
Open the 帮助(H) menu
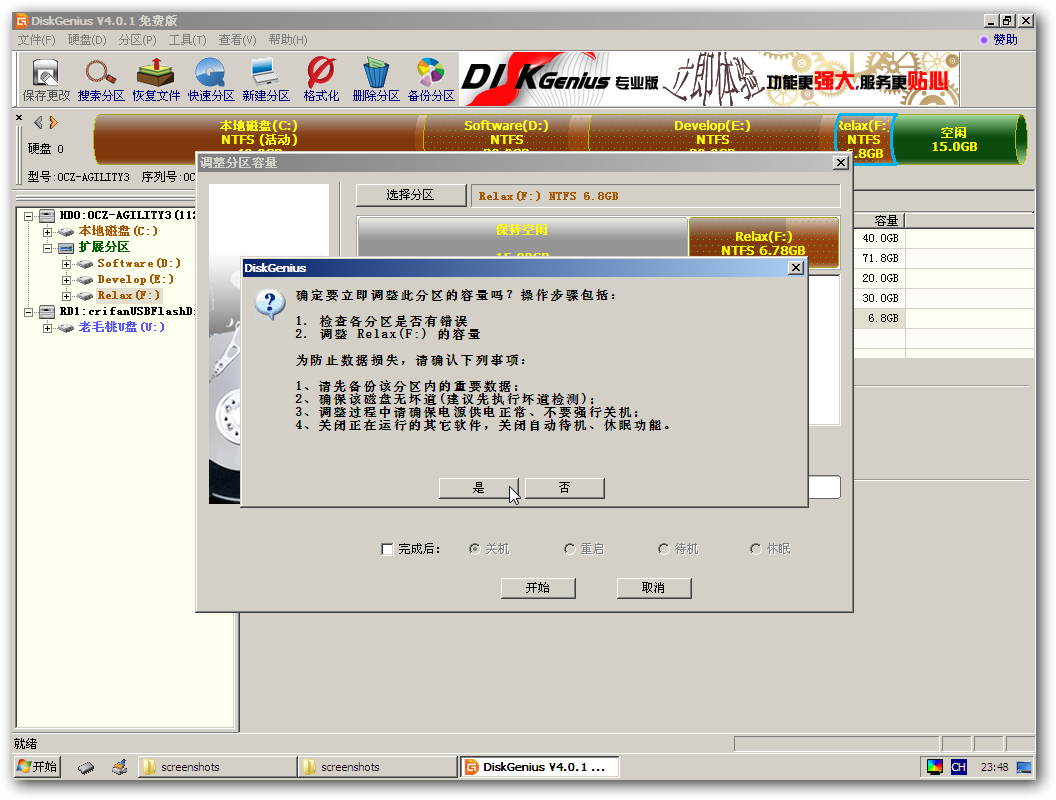288,40
